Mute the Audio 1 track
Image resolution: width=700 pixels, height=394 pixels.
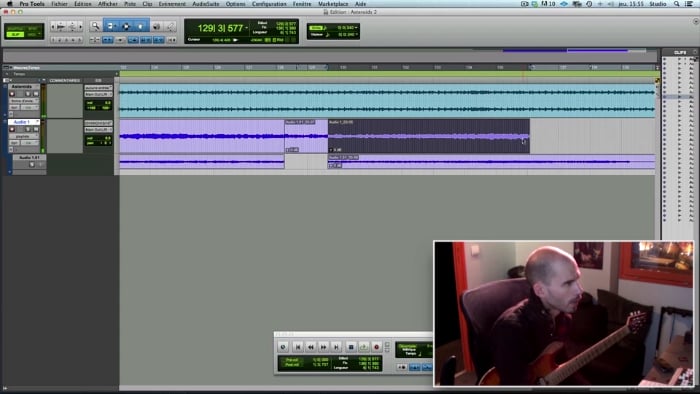[36, 129]
